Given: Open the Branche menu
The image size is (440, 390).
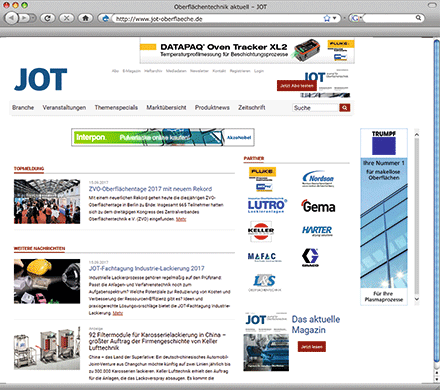Looking at the screenshot, I should 23,107.
